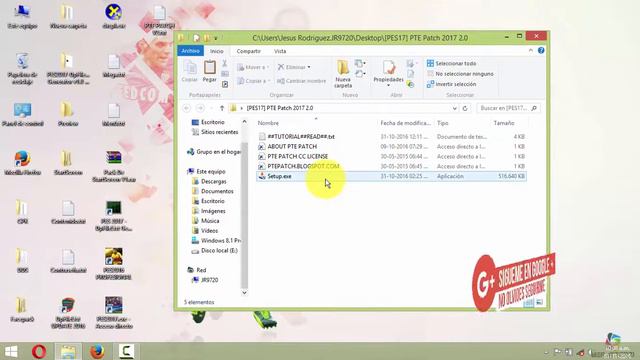Open the Nuevo elemento dropdown
Viewport: 640px width, 360px height.
click(360, 63)
